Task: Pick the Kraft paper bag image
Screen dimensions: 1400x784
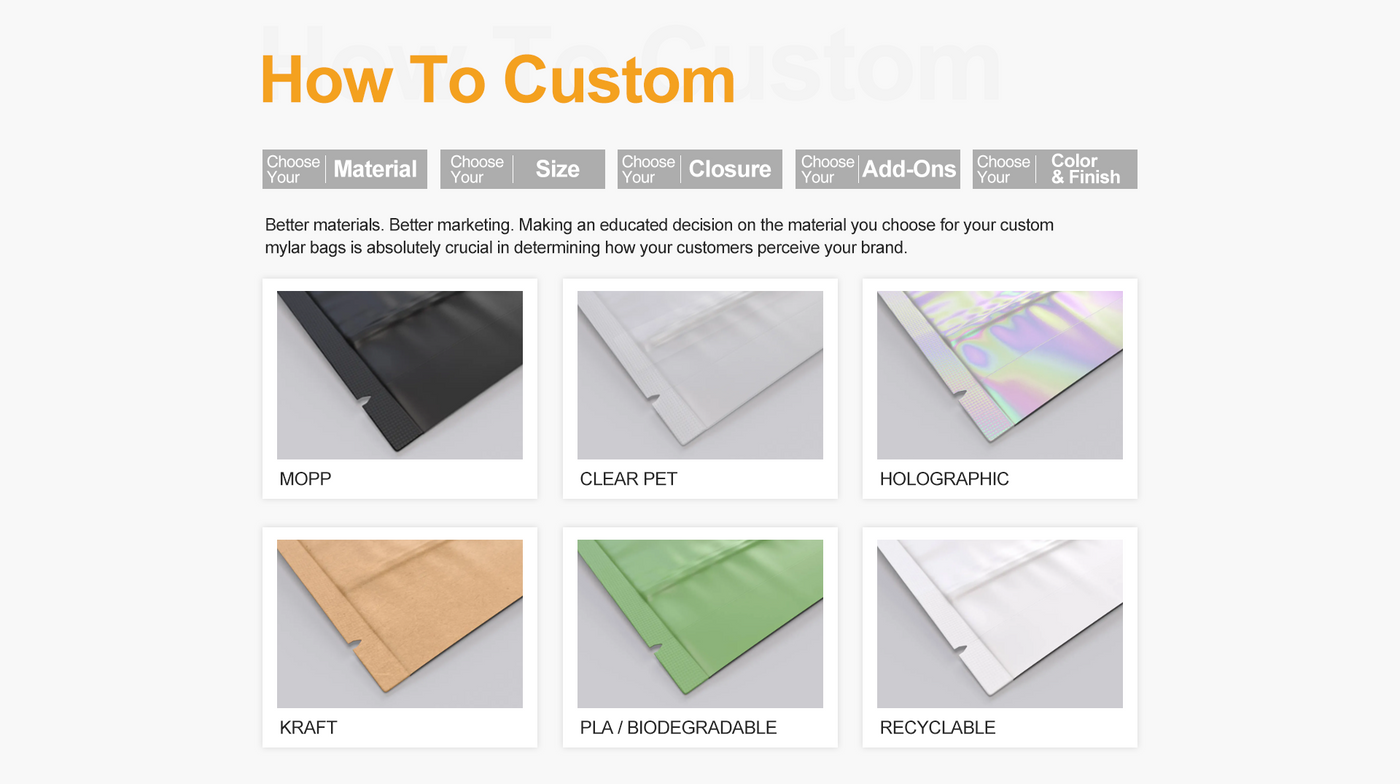Action: pyautogui.click(x=400, y=624)
